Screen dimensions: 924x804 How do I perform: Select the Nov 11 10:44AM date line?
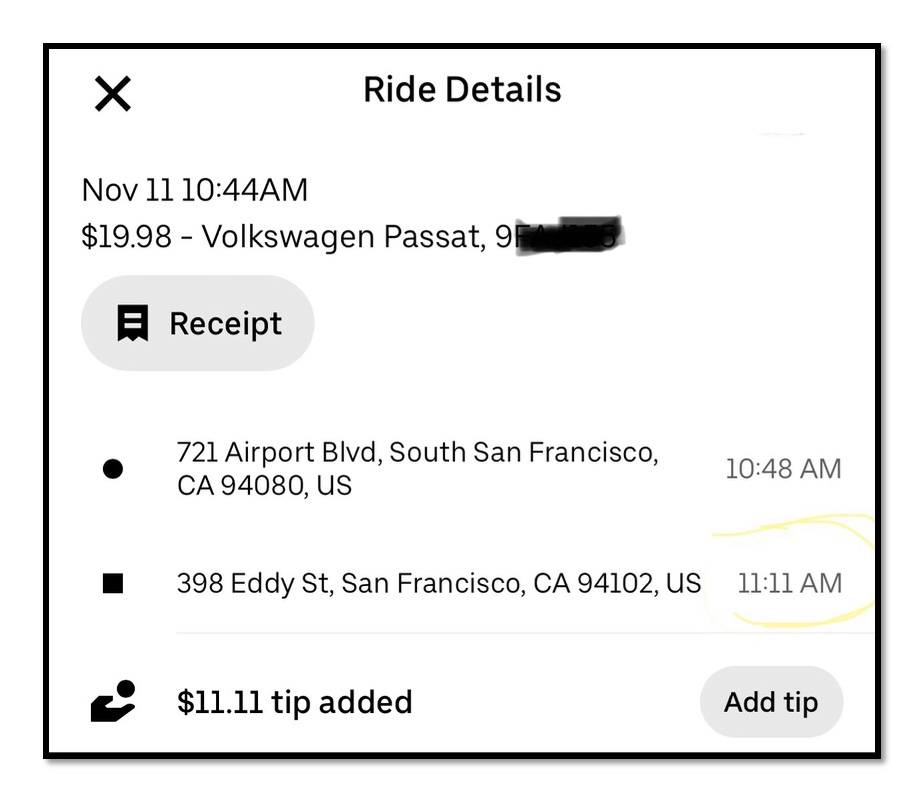coord(194,190)
